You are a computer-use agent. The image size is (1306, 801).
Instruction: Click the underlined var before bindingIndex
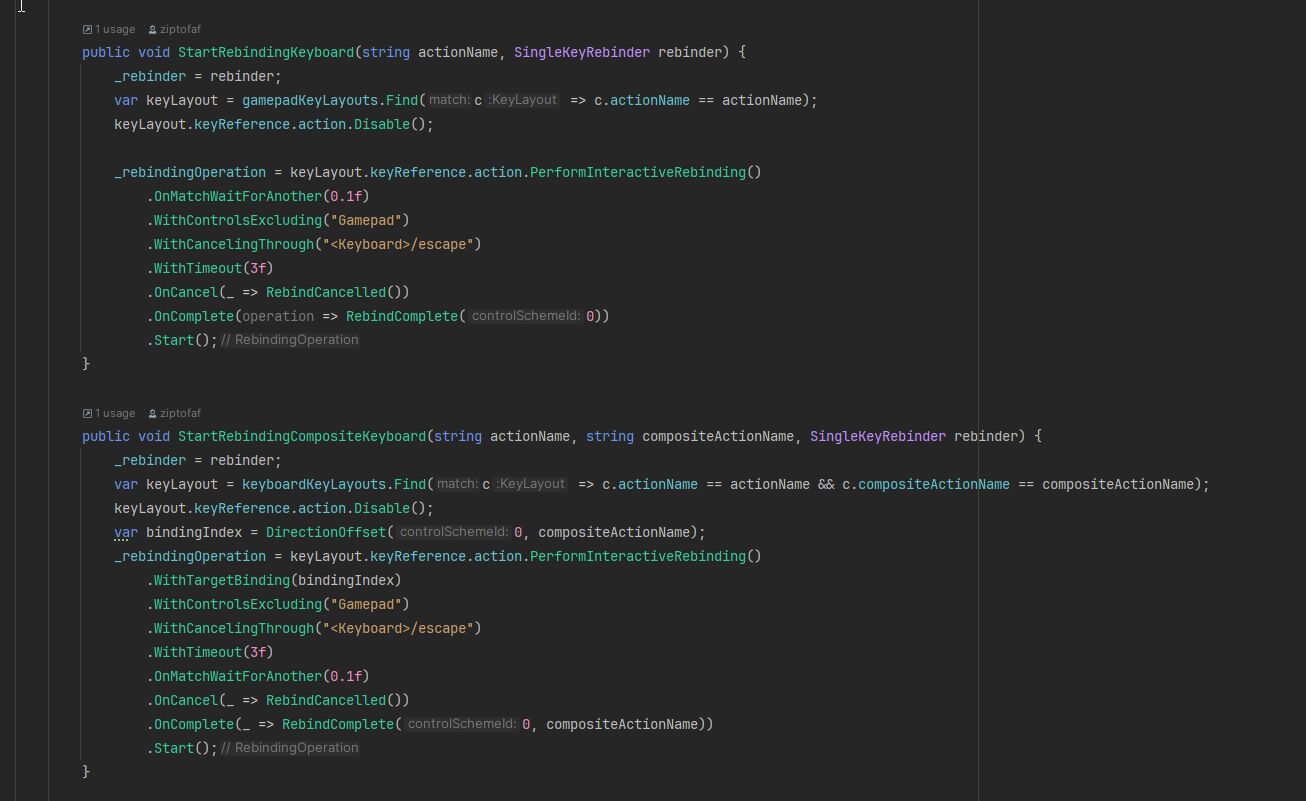tap(126, 532)
